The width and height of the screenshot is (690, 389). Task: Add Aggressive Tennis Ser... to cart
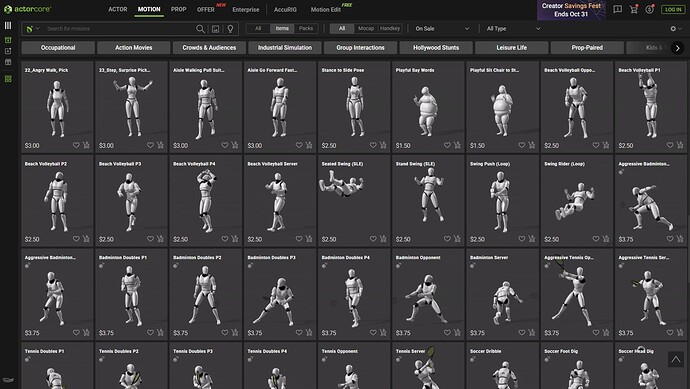(x=680, y=332)
